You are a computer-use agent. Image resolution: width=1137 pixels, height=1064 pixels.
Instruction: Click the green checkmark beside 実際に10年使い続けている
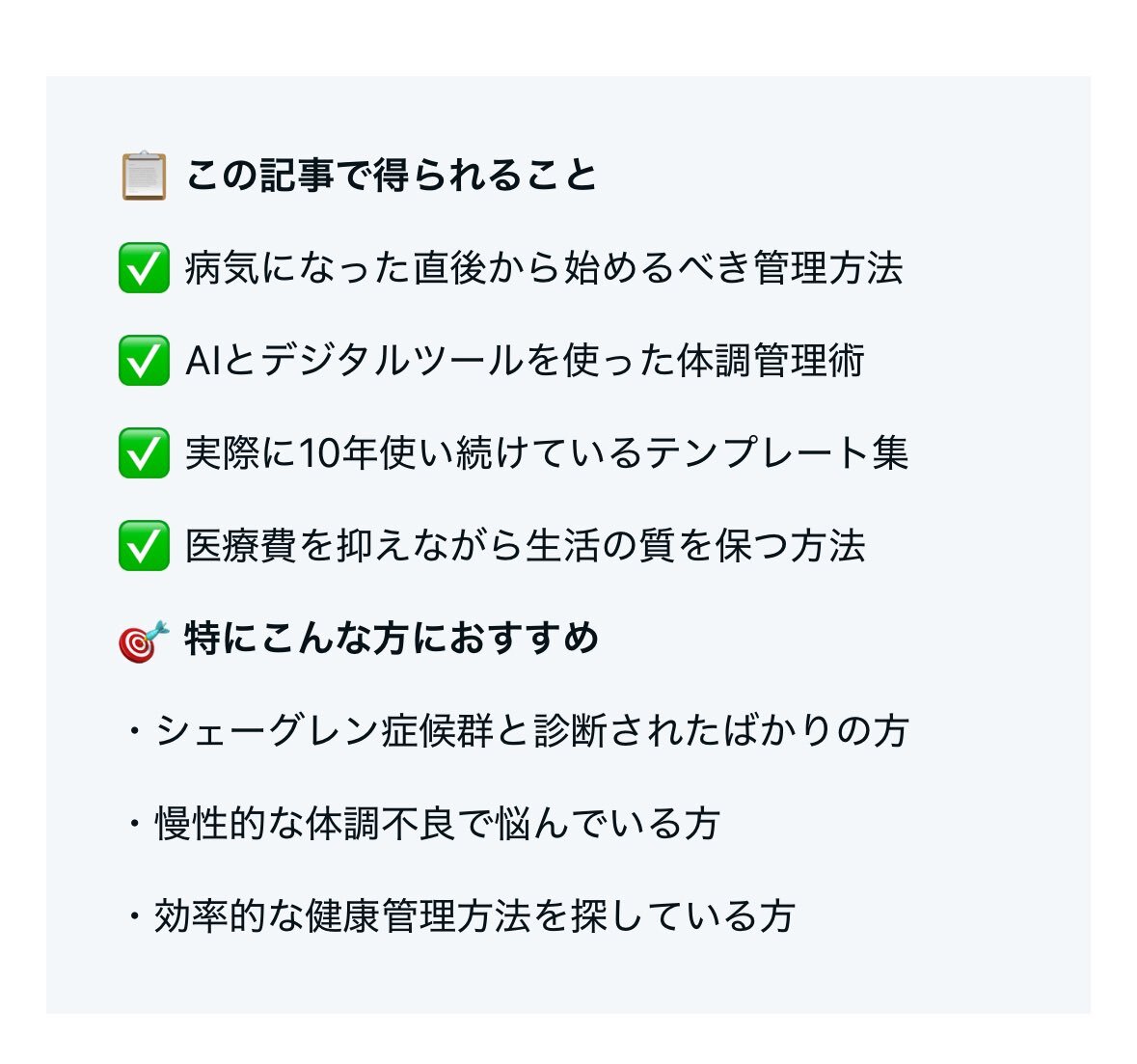click(144, 453)
